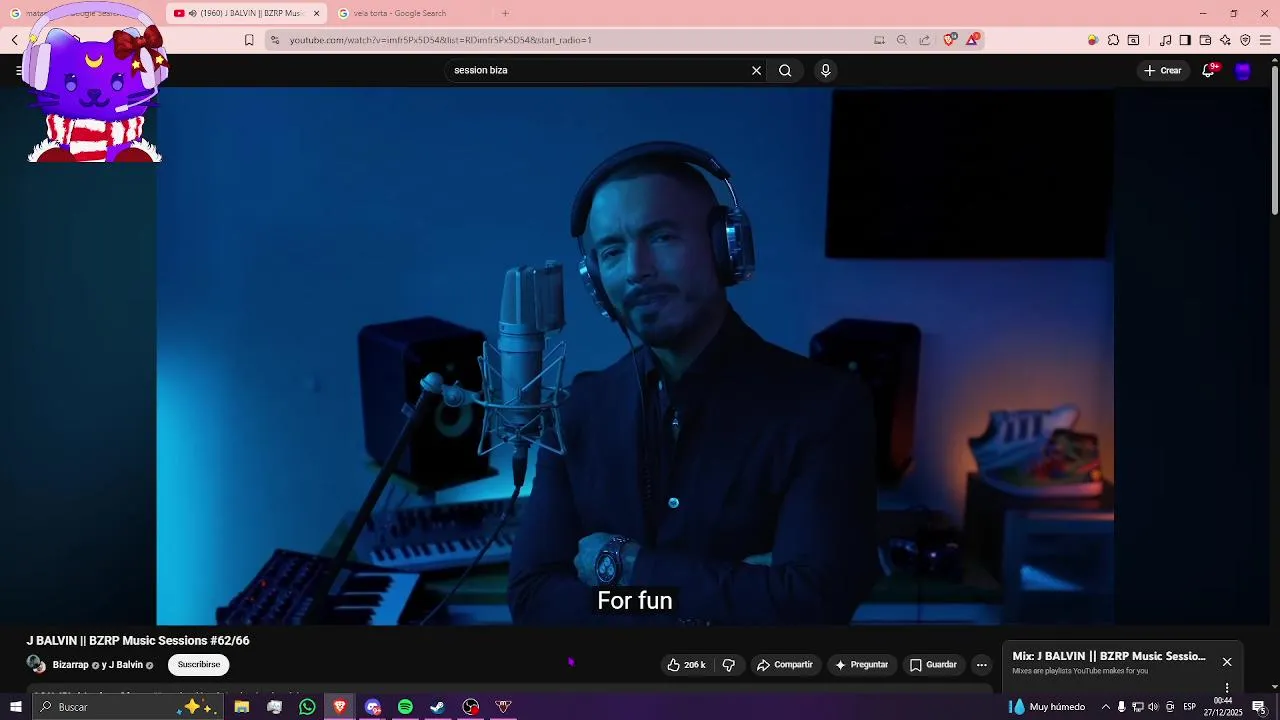Click the address bar URL
This screenshot has width=1280, height=720.
pos(441,40)
